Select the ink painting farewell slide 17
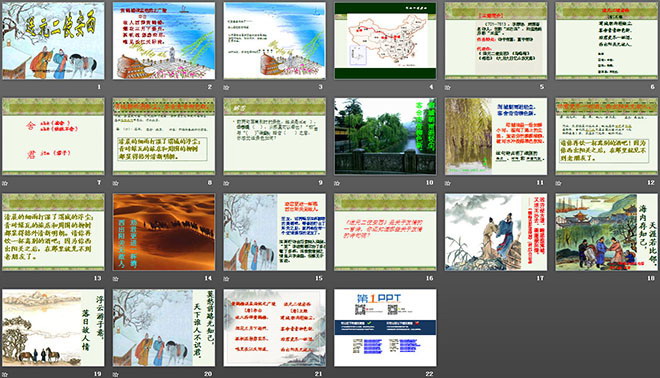This screenshot has width=660, height=378. [496, 232]
